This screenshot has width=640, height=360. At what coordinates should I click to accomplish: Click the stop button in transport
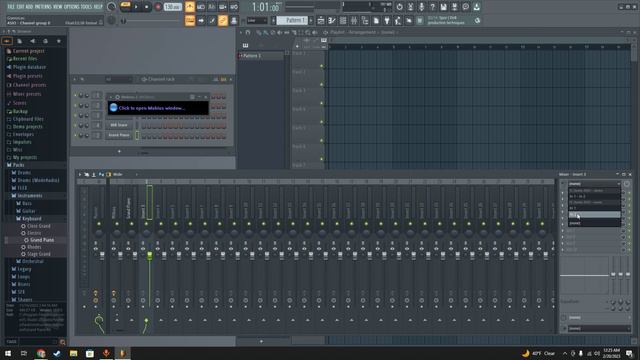pyautogui.click(x=147, y=7)
